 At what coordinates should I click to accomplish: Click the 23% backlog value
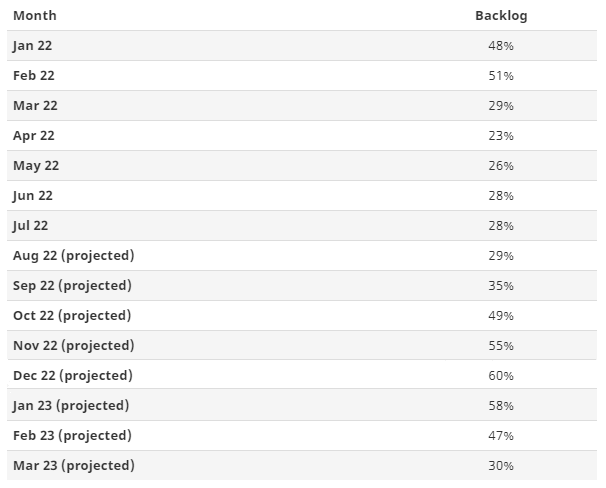coord(501,136)
